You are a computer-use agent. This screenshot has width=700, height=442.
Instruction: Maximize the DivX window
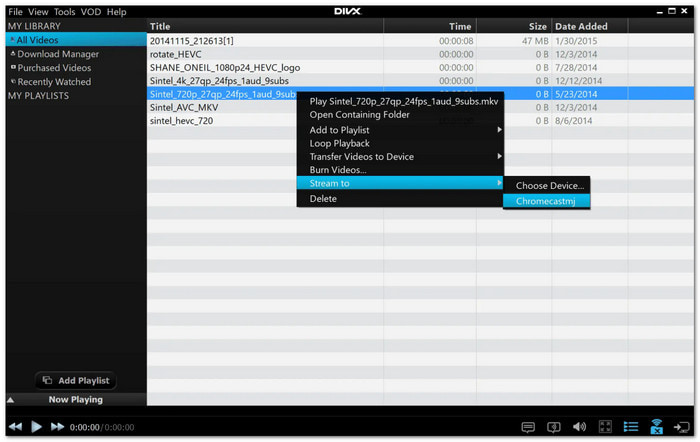point(672,11)
